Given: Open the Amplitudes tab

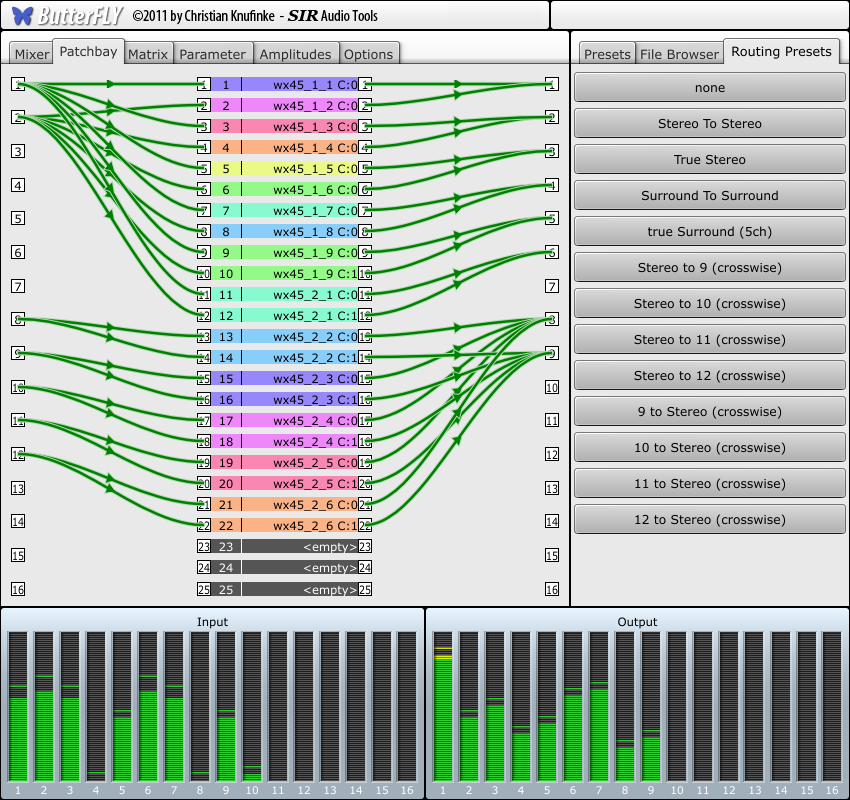Looking at the screenshot, I should point(295,54).
